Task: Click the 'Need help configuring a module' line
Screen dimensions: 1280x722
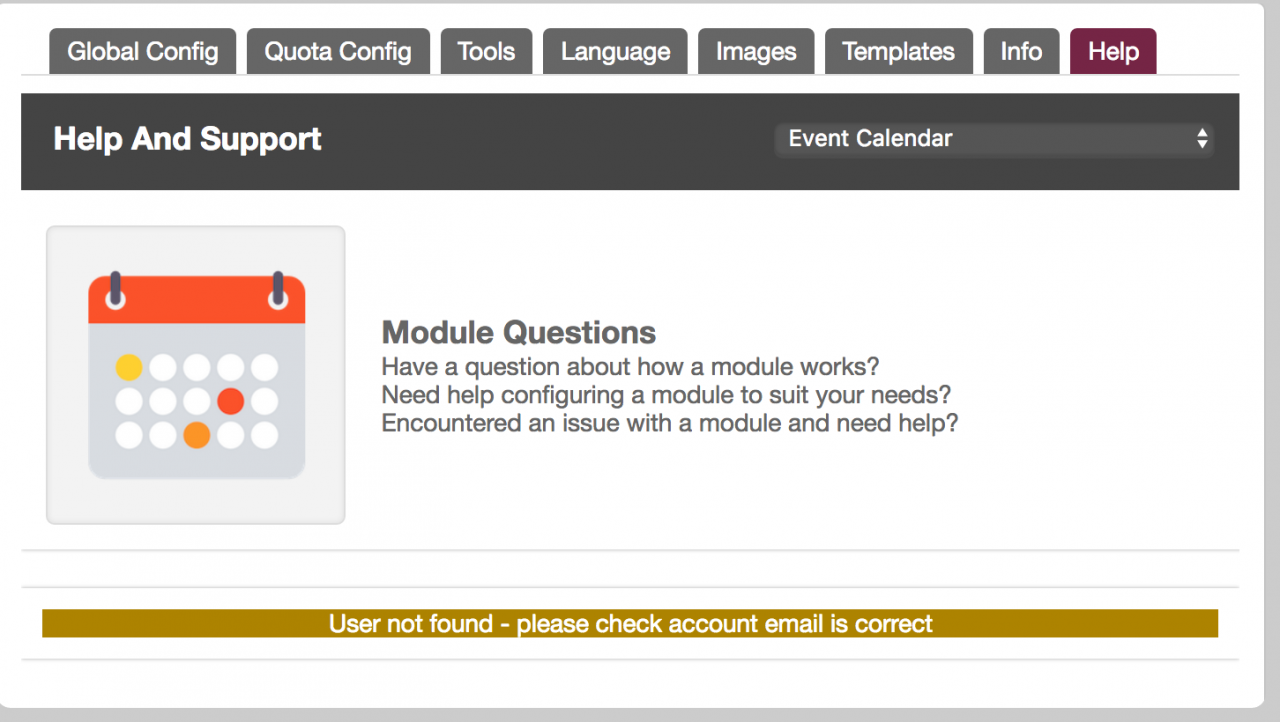Action: (666, 394)
